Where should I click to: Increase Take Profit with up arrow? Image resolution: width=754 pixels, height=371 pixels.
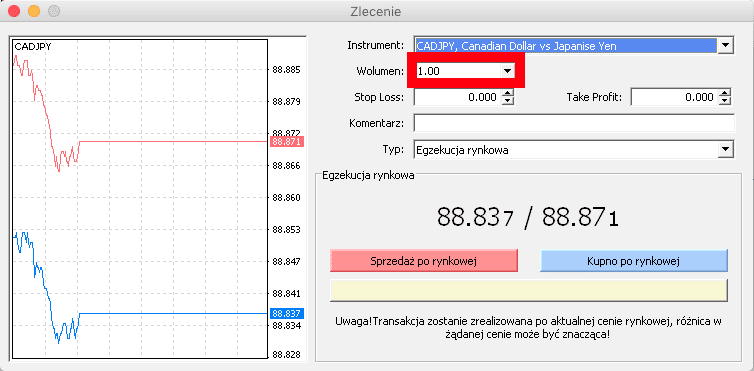[x=725, y=94]
